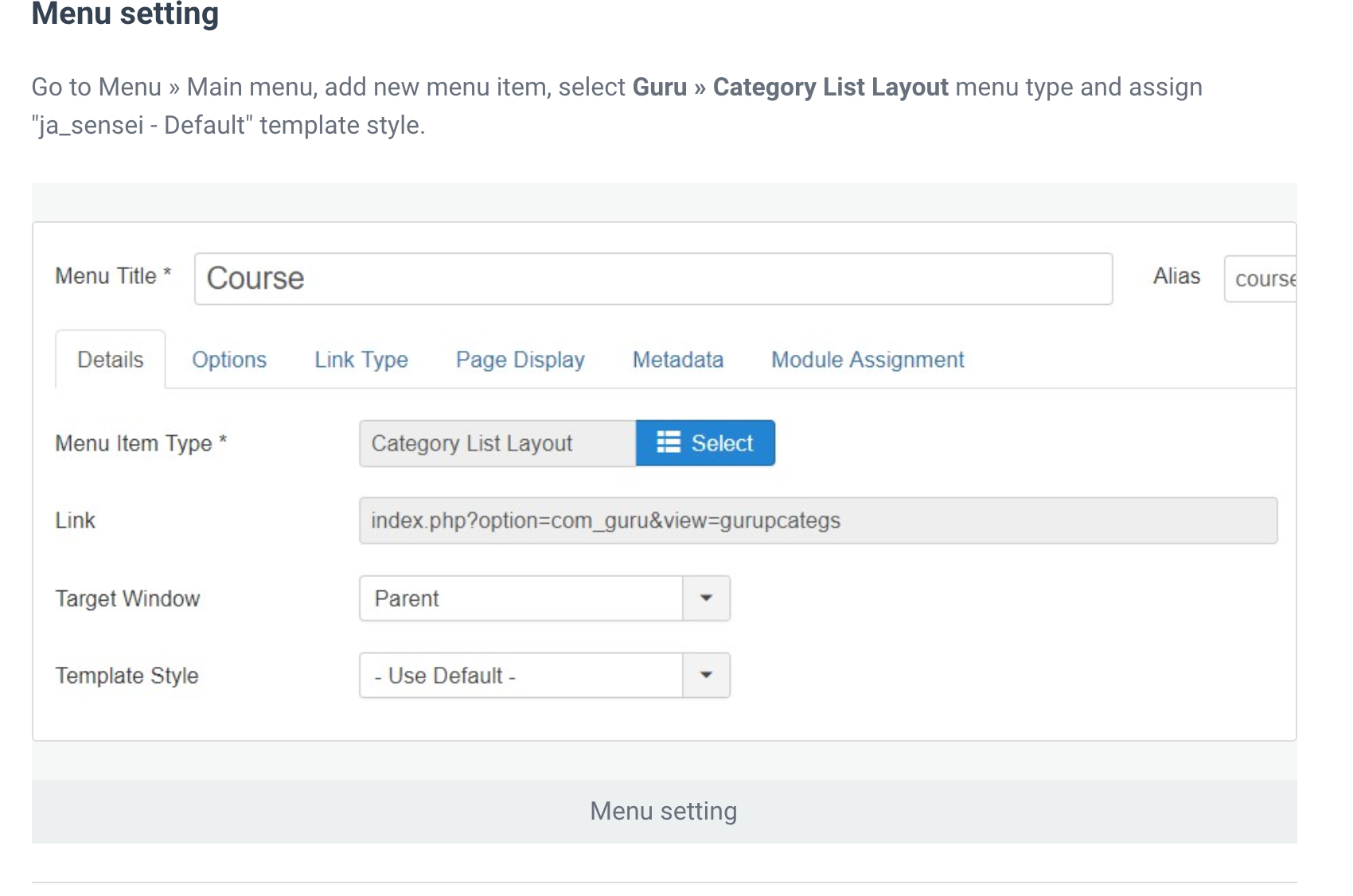Click the 'Menu setting' section heading
1353x896 pixels.
tap(125, 14)
